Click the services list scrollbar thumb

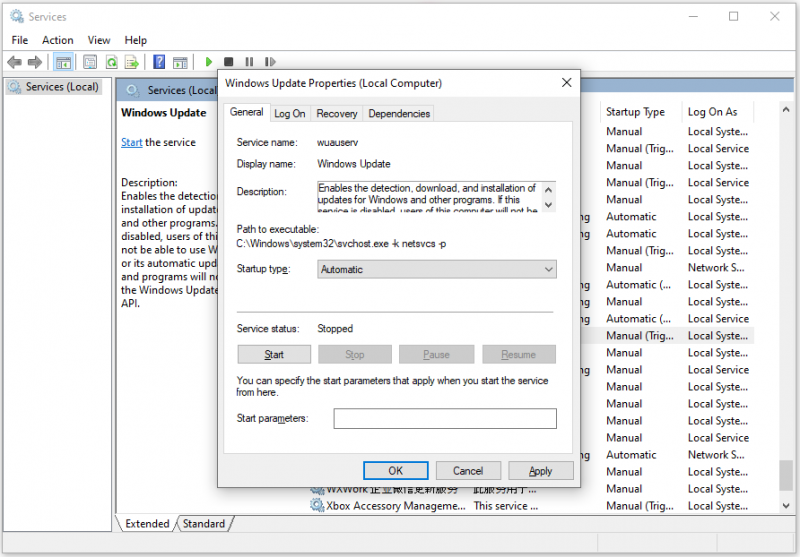click(x=786, y=475)
